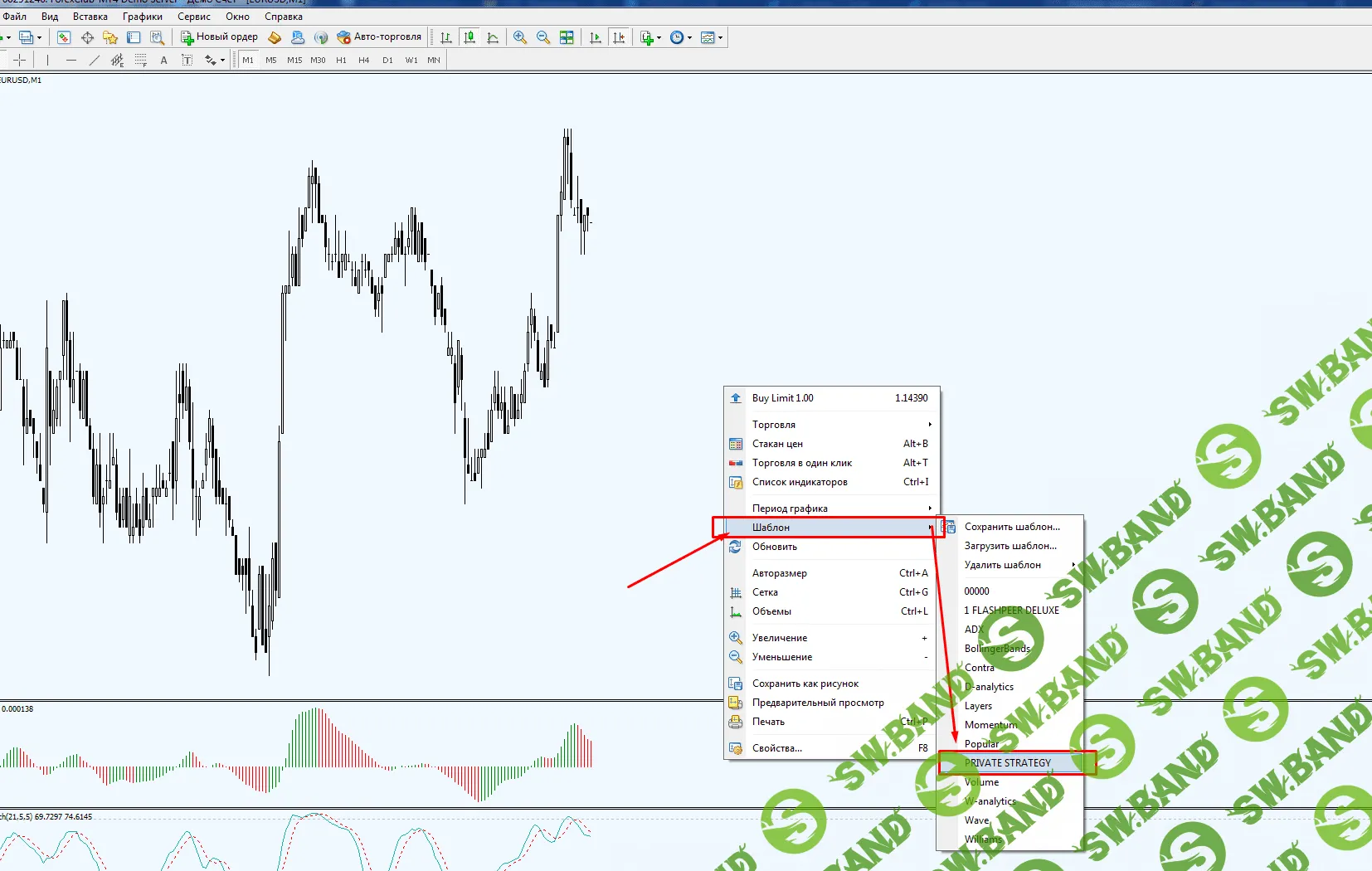Select the horizontal line drawing tool
This screenshot has width=1372, height=871.
point(71,60)
